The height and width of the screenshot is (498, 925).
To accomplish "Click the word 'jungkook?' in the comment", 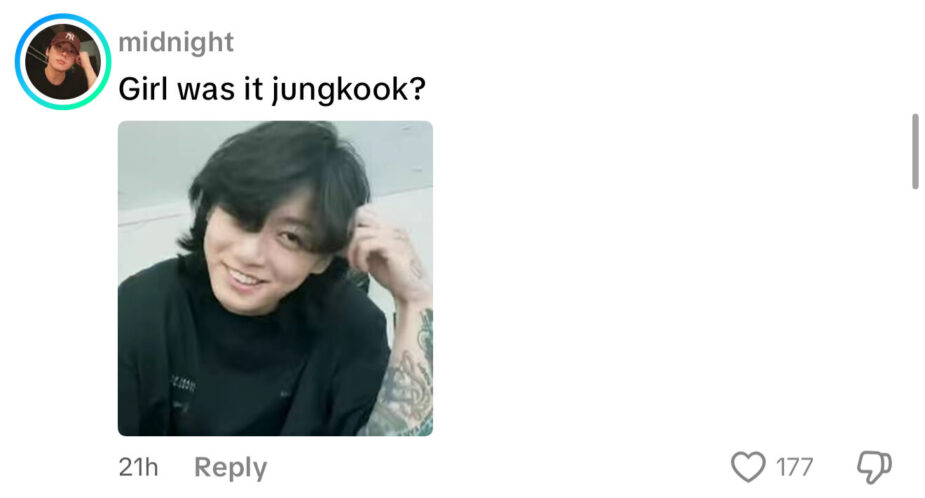I will point(349,91).
